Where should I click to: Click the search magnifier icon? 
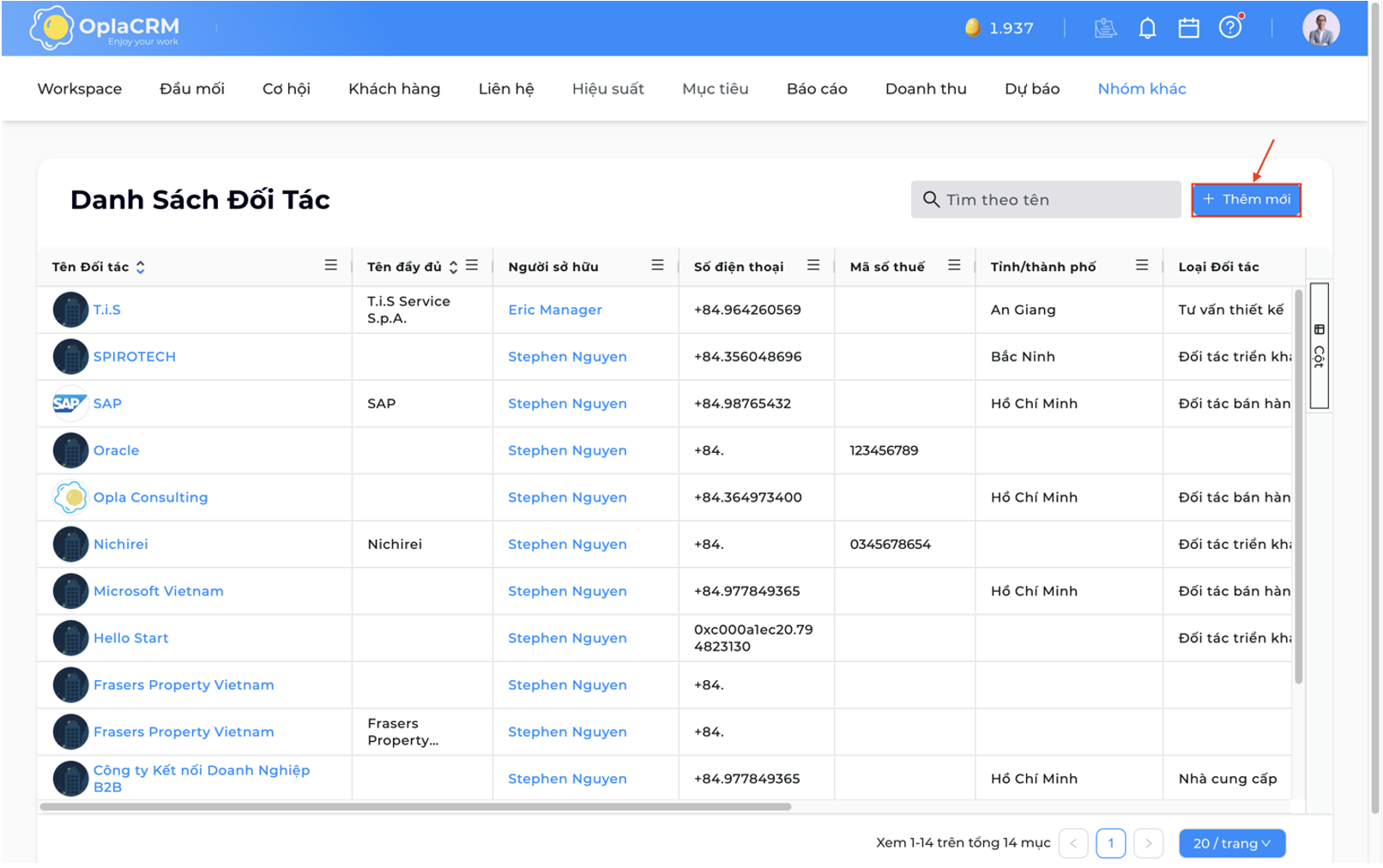click(931, 199)
